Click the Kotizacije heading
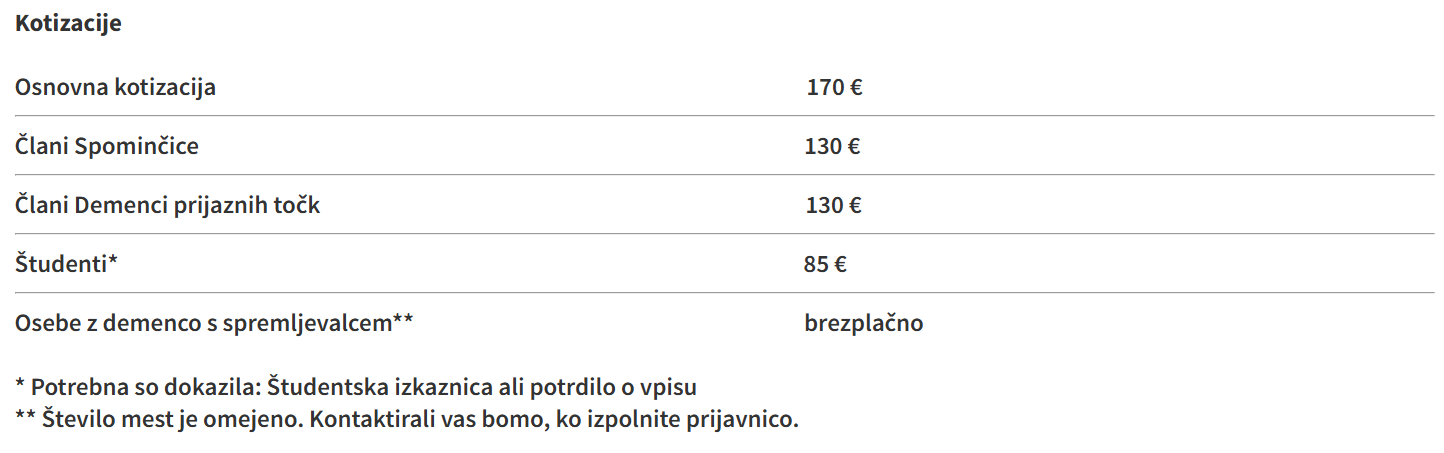Image resolution: width=1444 pixels, height=453 pixels. [68, 23]
